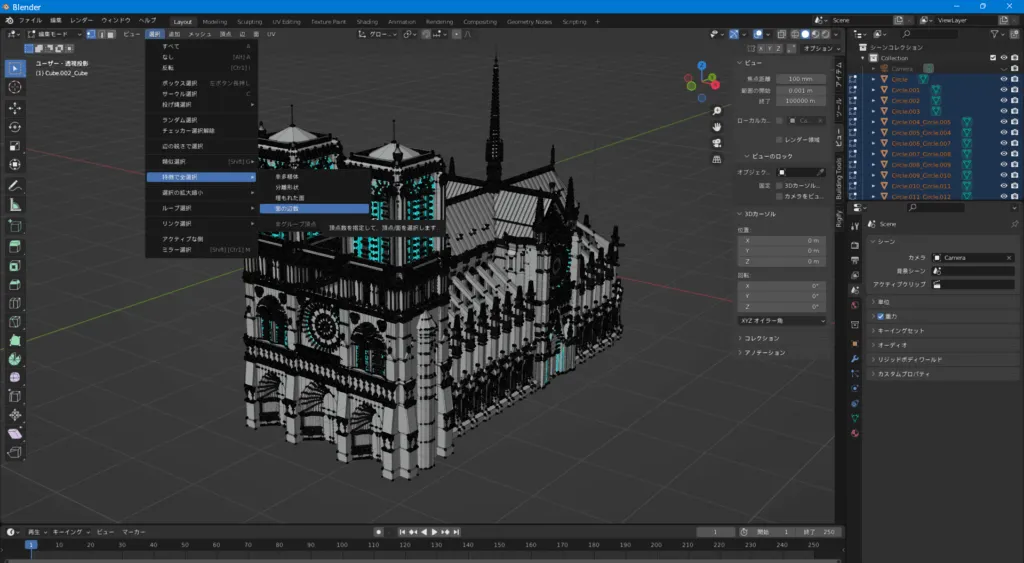Open the ファイル menu

(x=30, y=21)
